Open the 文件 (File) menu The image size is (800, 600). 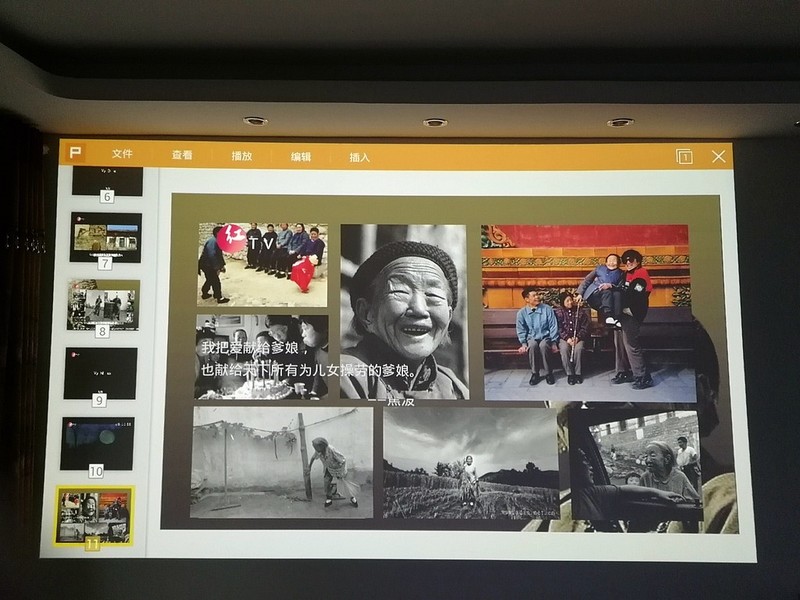click(124, 154)
